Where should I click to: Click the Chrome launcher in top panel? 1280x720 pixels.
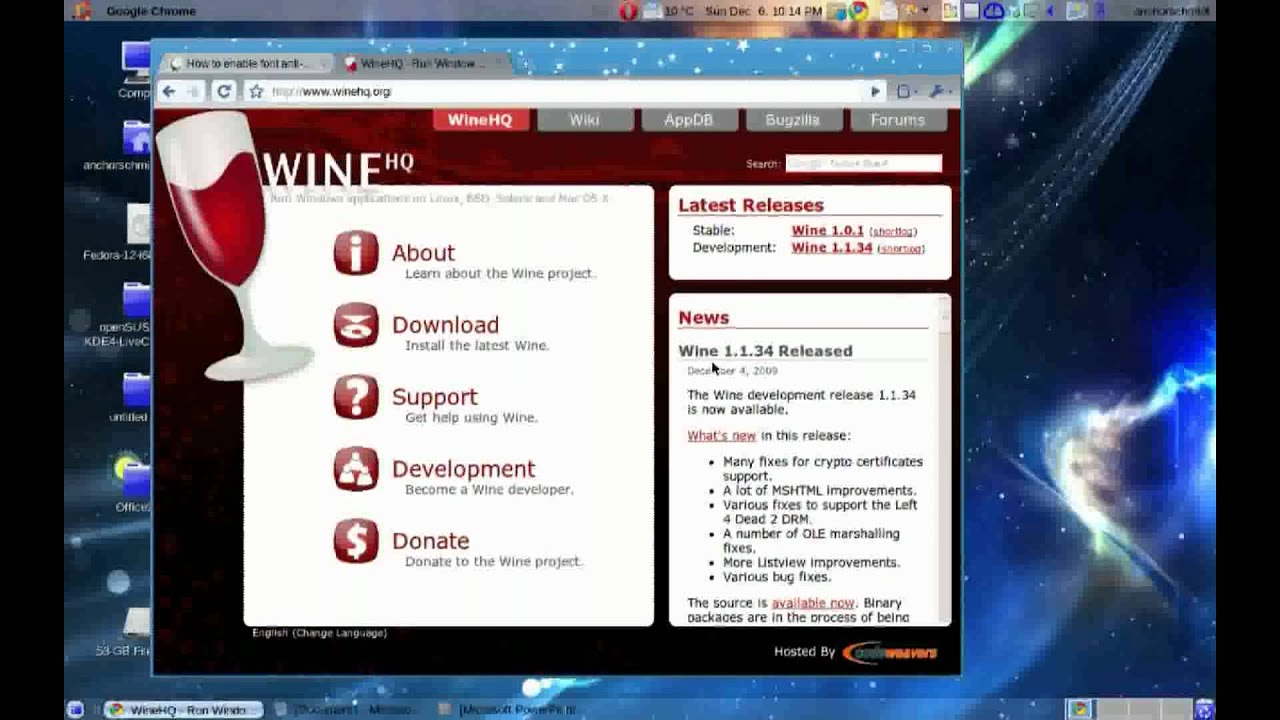coord(859,11)
